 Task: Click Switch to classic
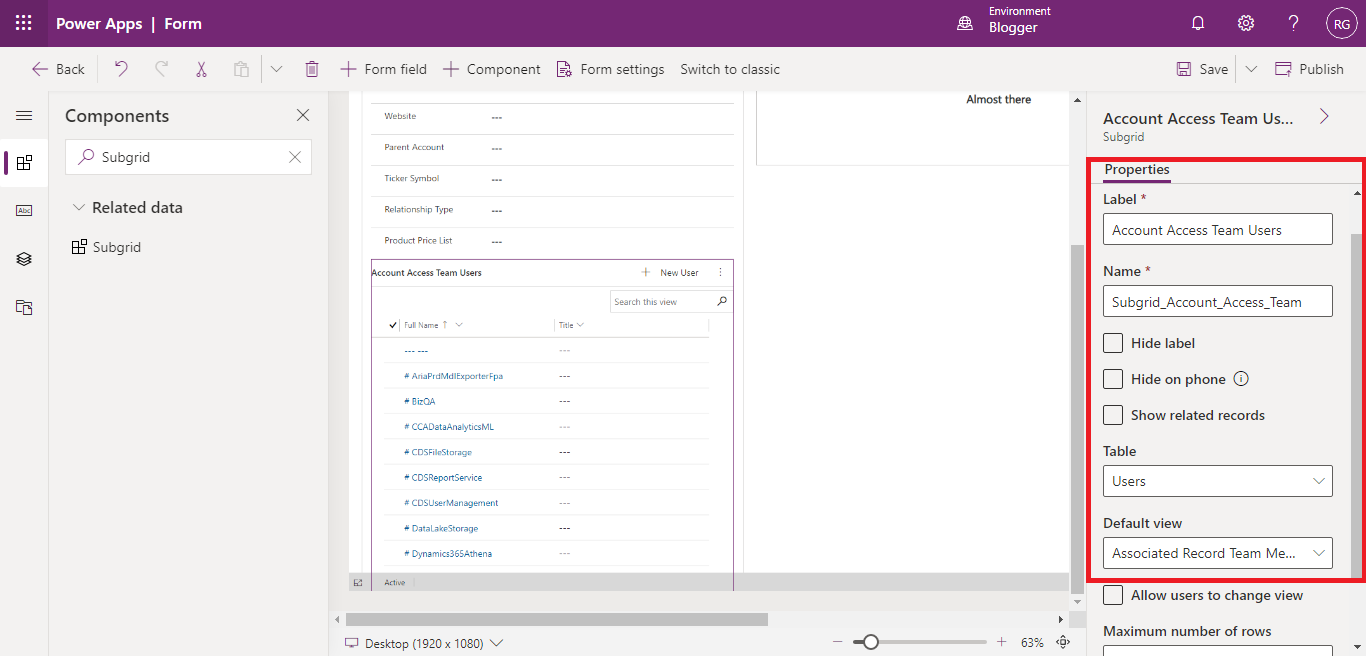tap(730, 69)
